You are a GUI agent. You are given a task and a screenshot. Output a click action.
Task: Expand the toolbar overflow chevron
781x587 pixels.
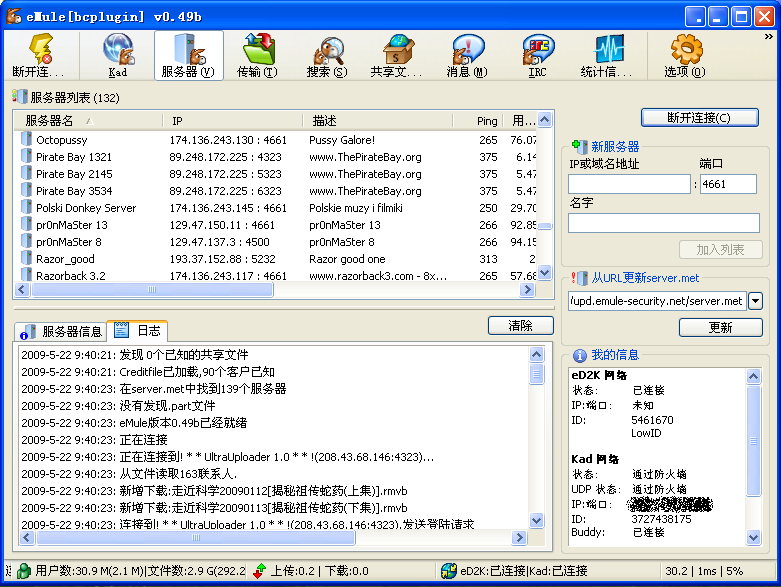768,36
